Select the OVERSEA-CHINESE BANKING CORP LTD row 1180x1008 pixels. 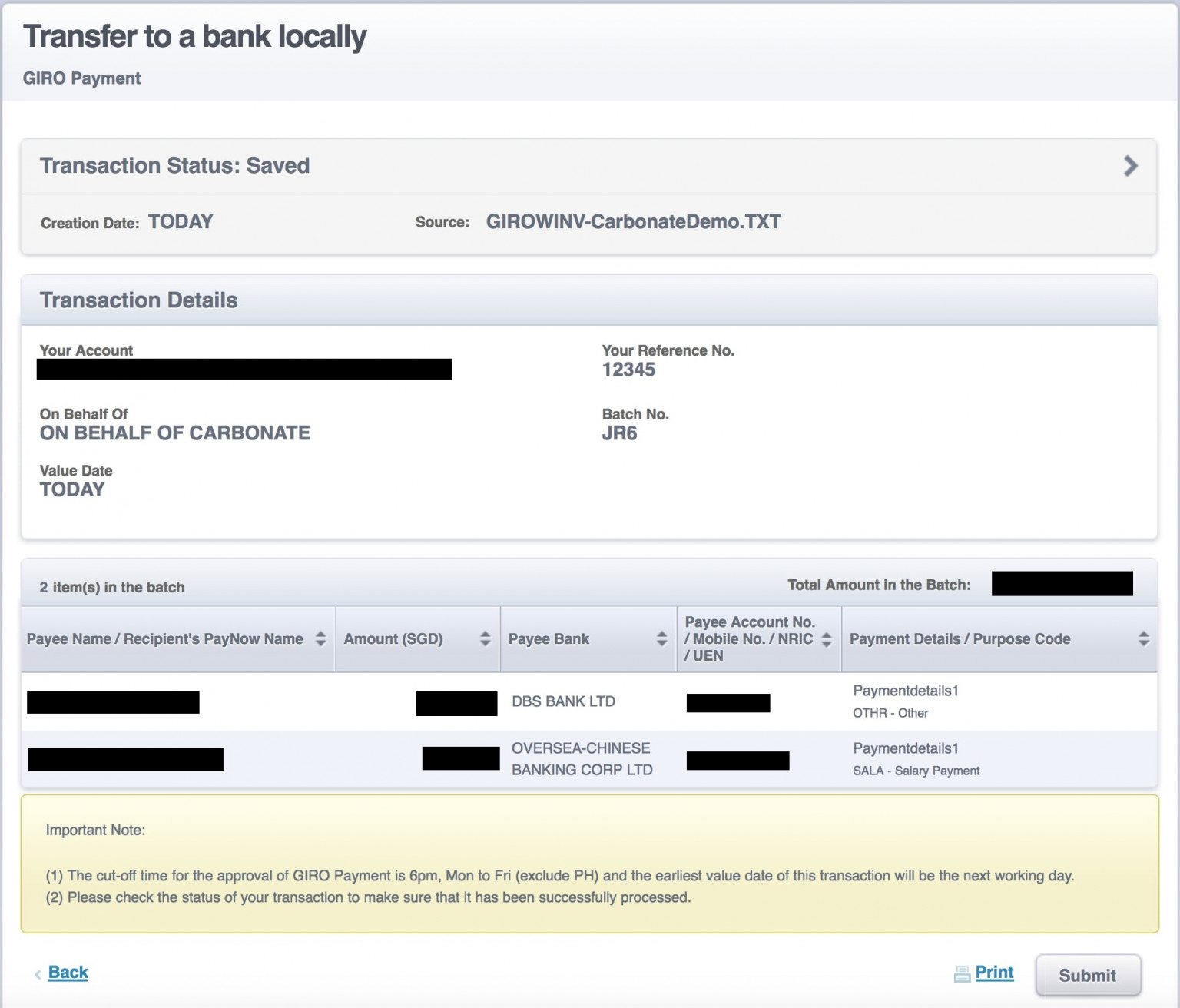(582, 759)
